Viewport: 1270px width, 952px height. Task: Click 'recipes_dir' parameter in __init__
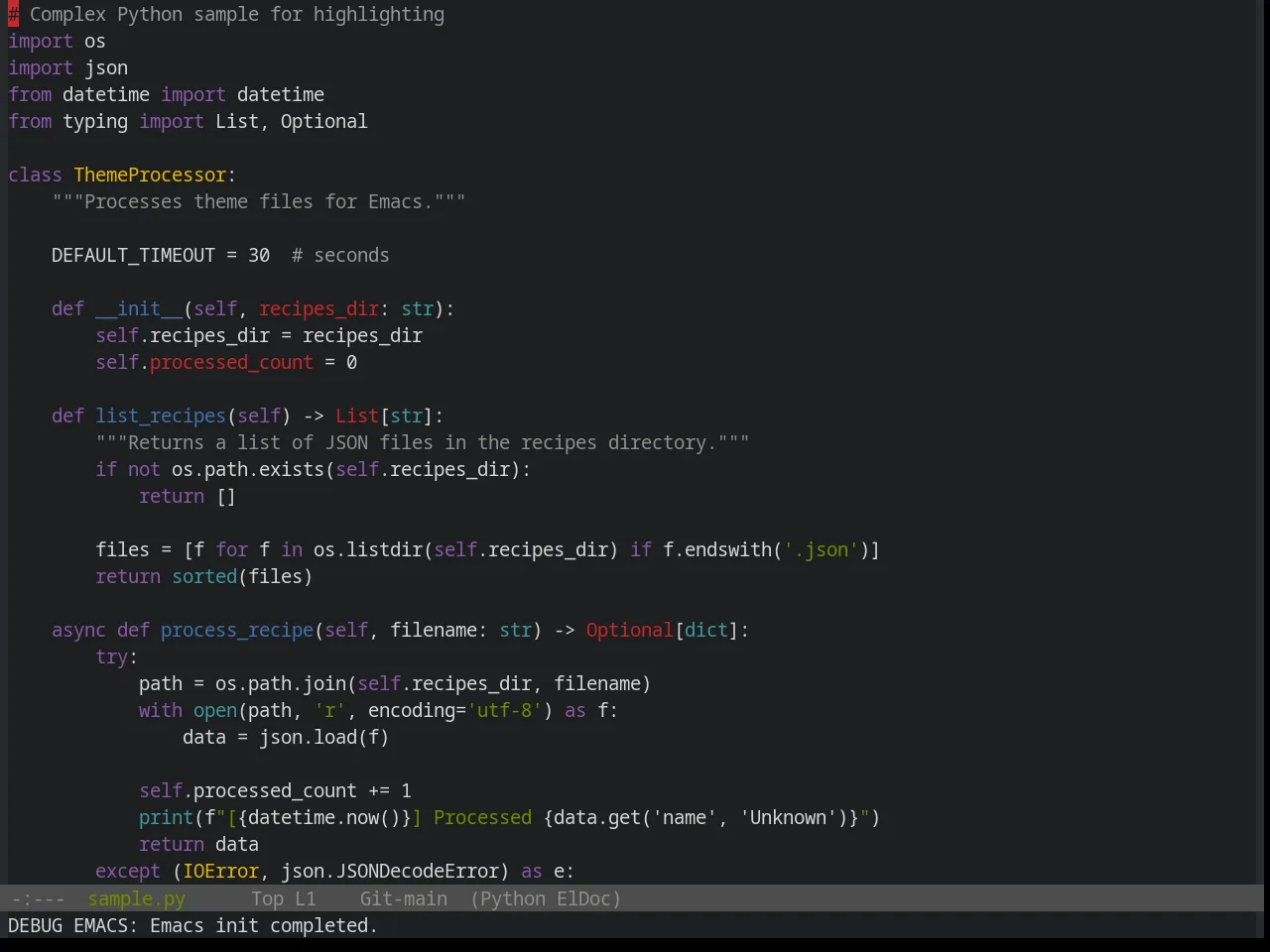(319, 308)
